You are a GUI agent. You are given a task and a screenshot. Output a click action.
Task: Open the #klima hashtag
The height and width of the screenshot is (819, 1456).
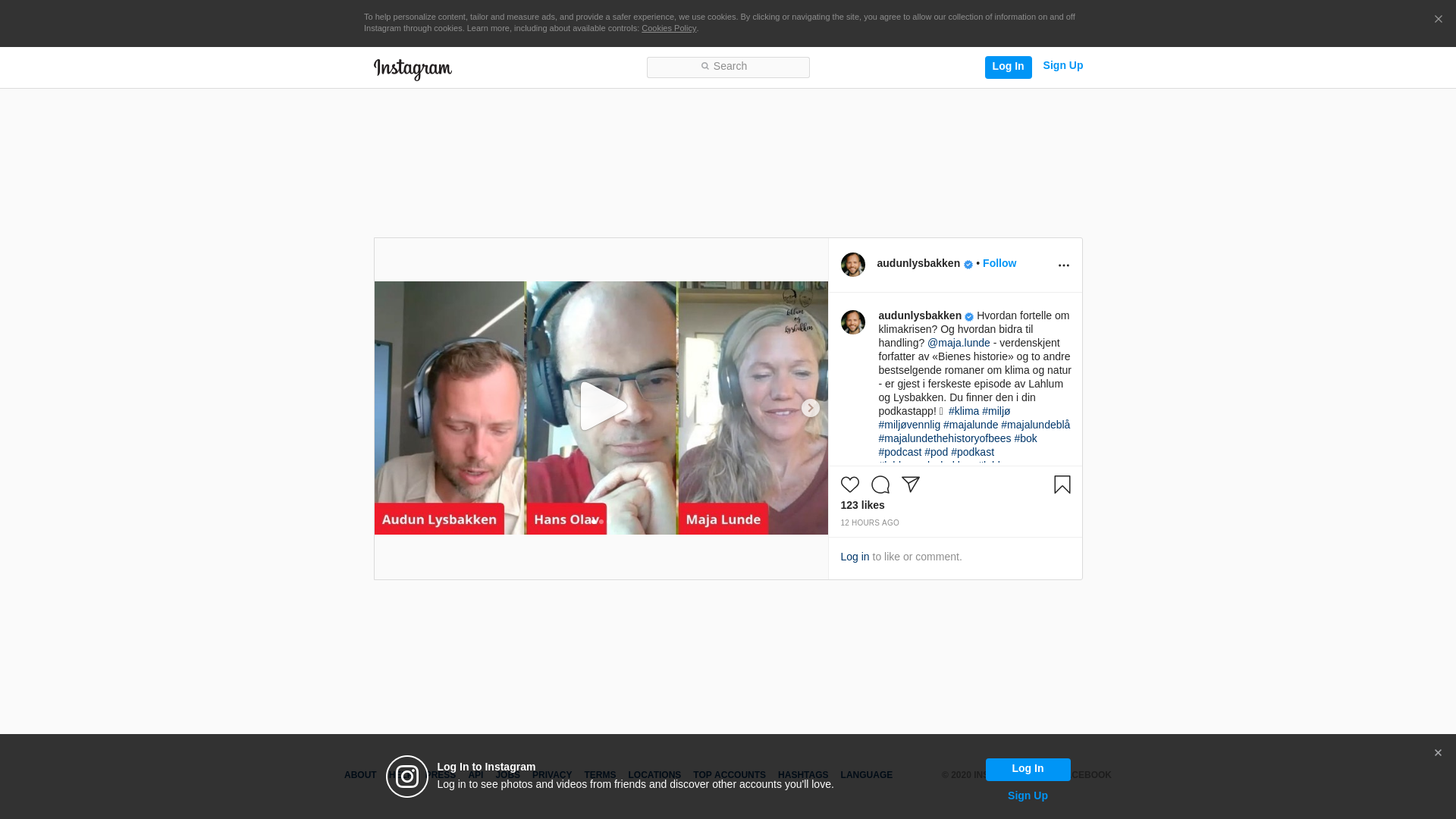[963, 411]
